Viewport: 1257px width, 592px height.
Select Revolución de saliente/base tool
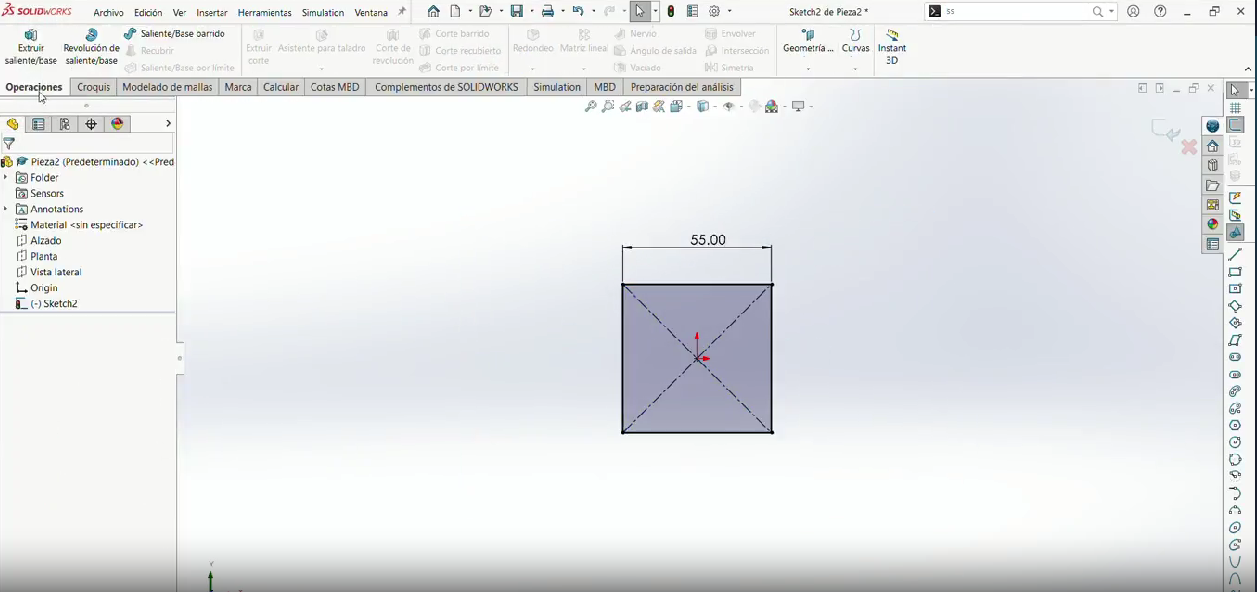pyautogui.click(x=91, y=47)
